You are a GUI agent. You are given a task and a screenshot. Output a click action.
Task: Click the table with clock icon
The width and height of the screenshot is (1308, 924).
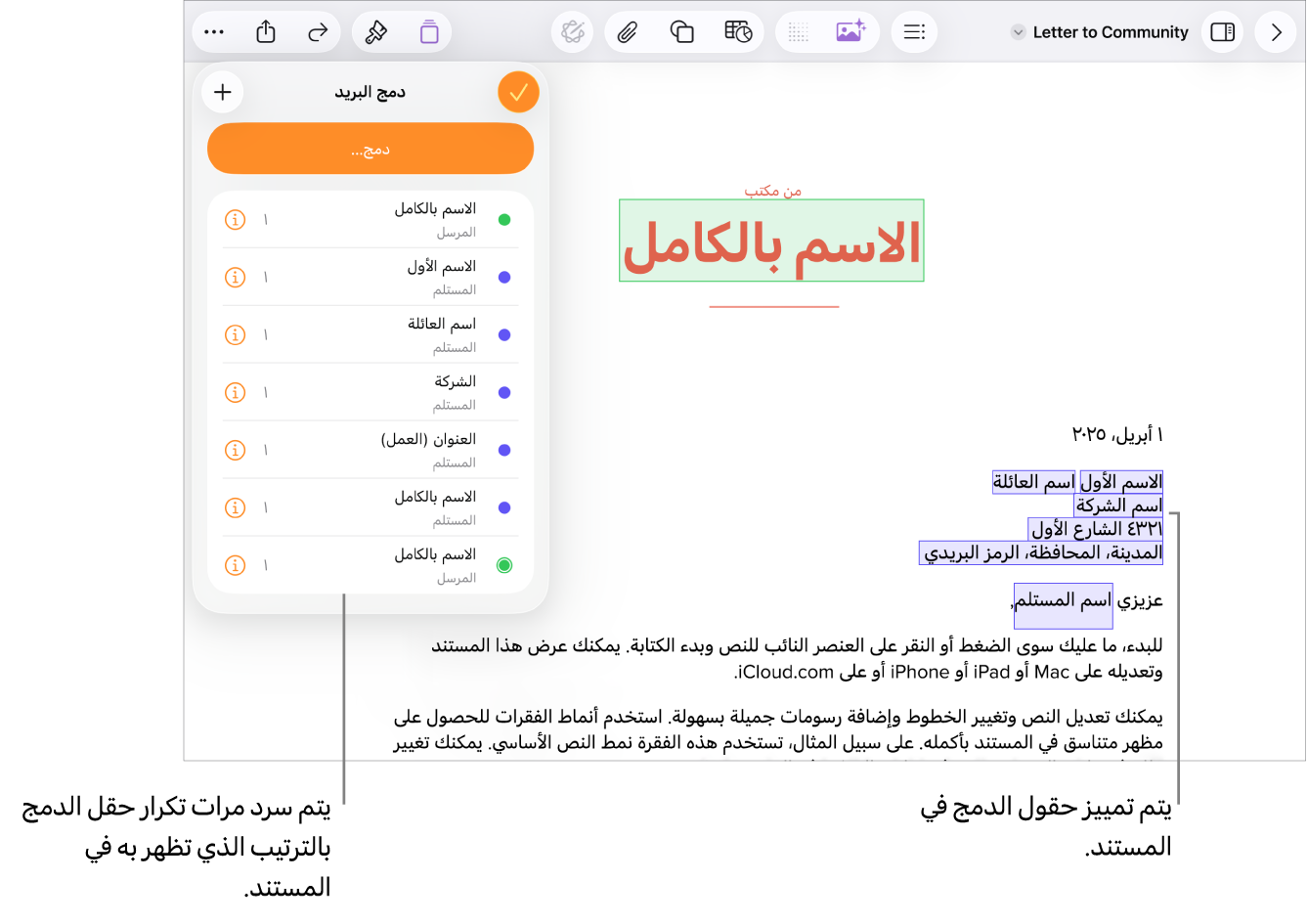point(738,32)
